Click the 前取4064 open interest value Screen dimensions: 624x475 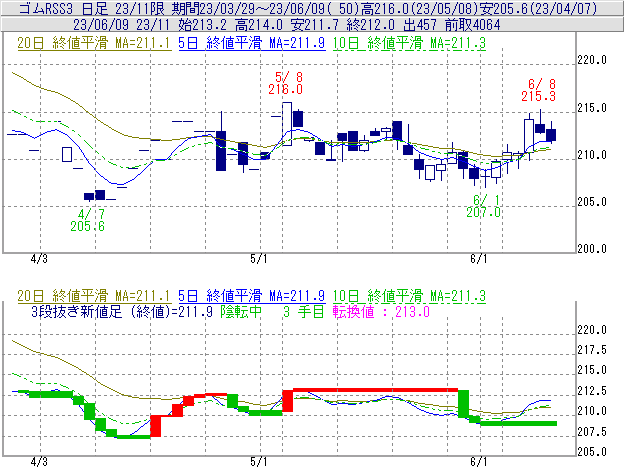[472, 25]
